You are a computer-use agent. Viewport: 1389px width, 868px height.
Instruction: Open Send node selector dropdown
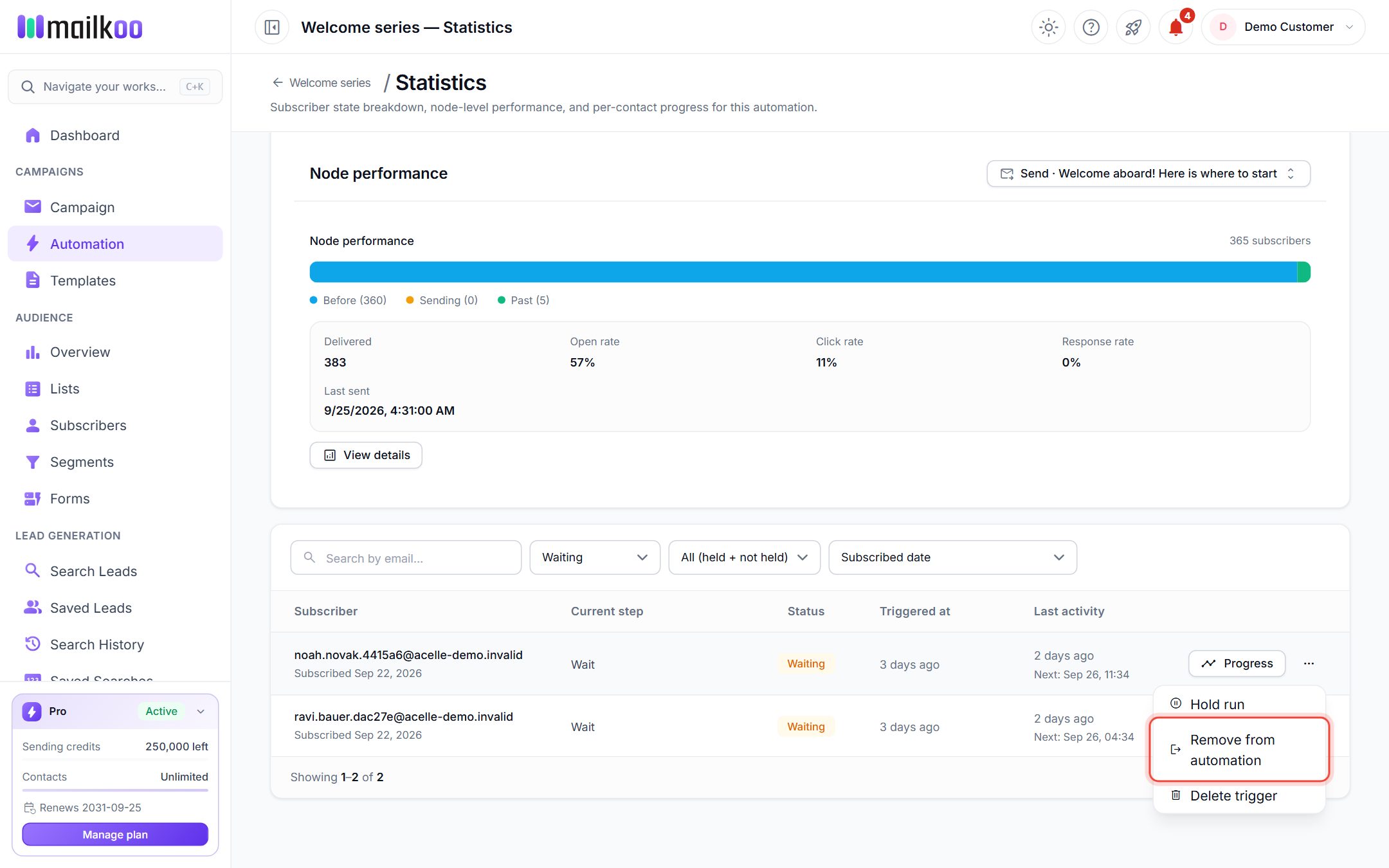pyautogui.click(x=1148, y=174)
